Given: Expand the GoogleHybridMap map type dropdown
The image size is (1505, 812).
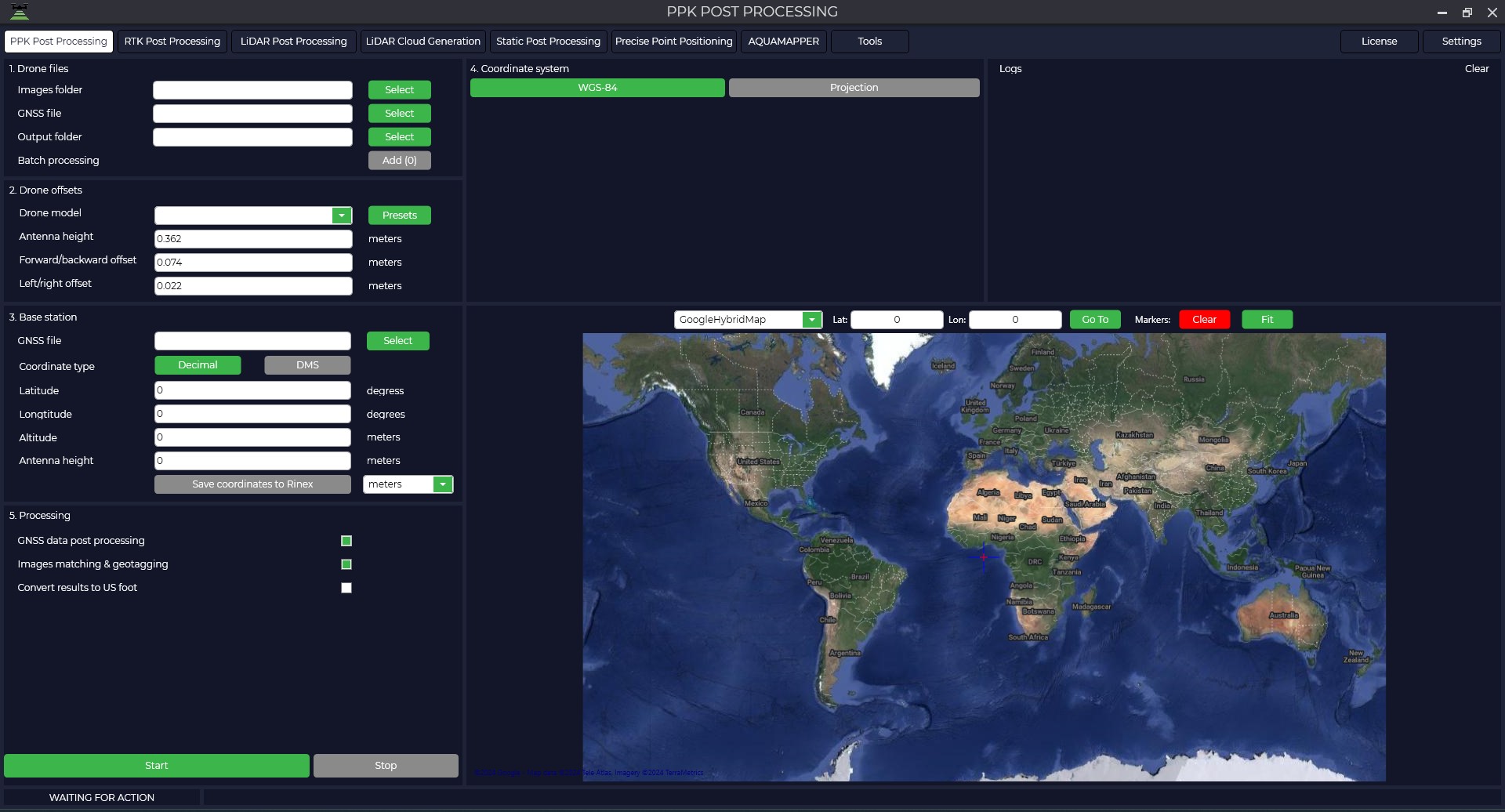Looking at the screenshot, I should click(x=812, y=320).
